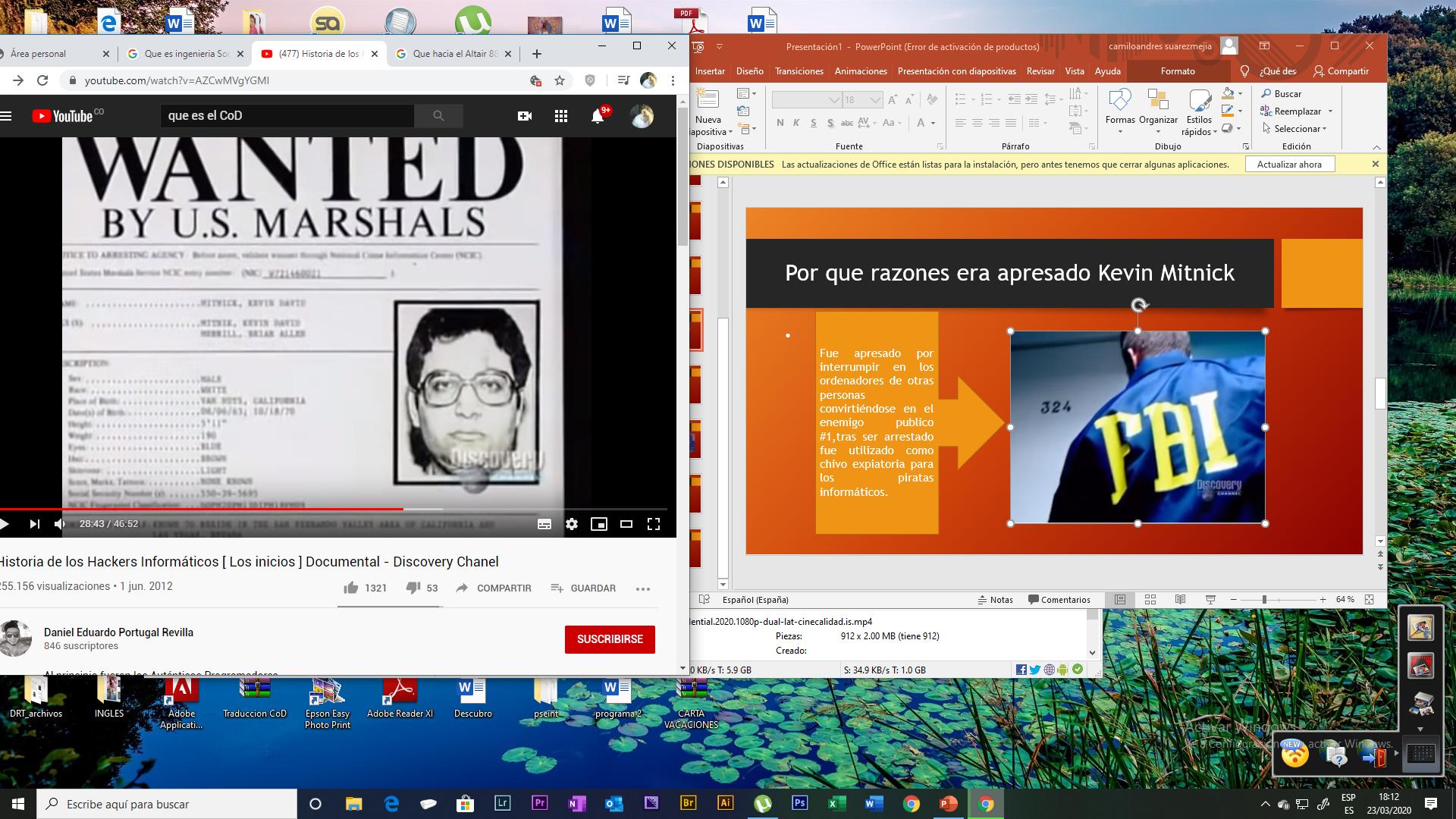The height and width of the screenshot is (819, 1456).
Task: Toggle underline S formatting in PowerPoint
Action: point(814,123)
